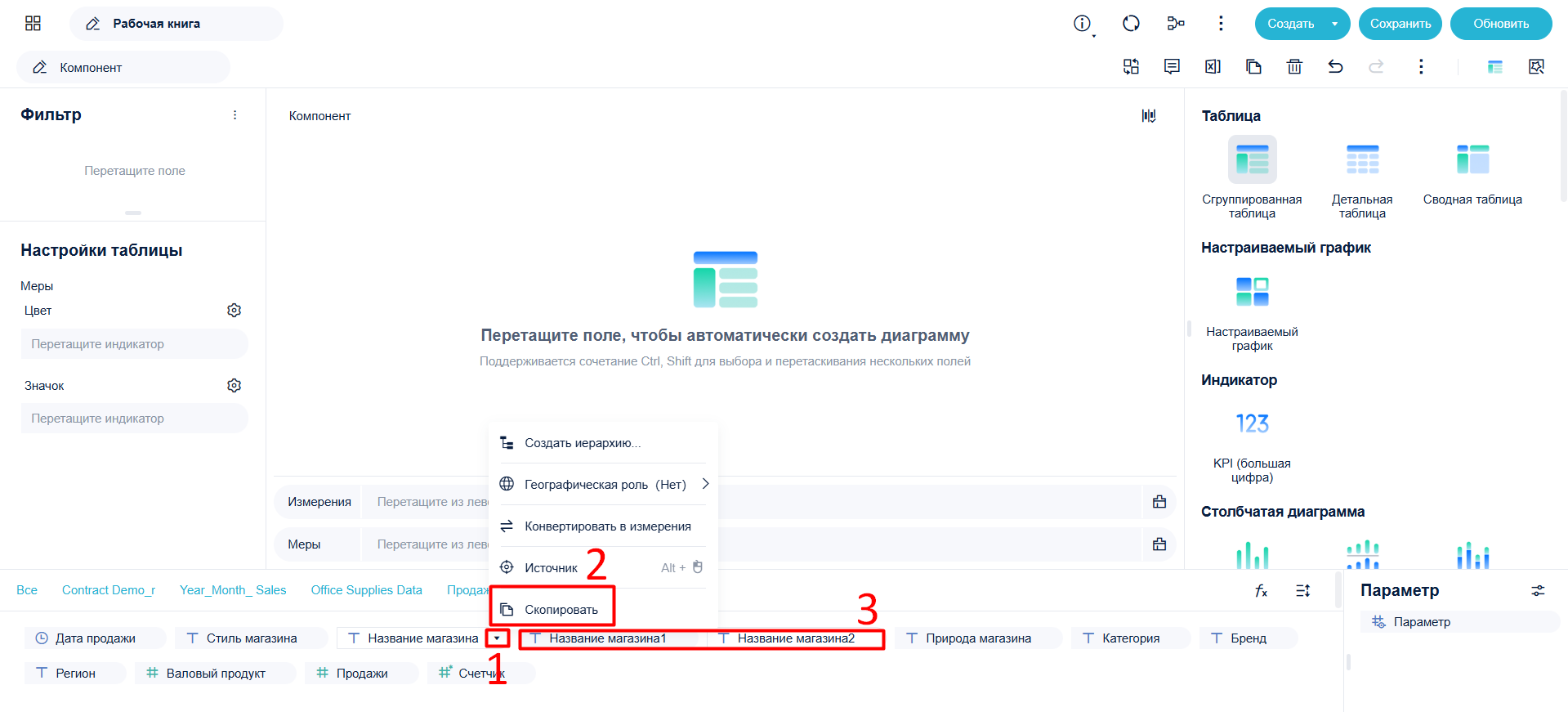Open the comment note icon in toolbar
1568x712 pixels.
pos(1172,67)
